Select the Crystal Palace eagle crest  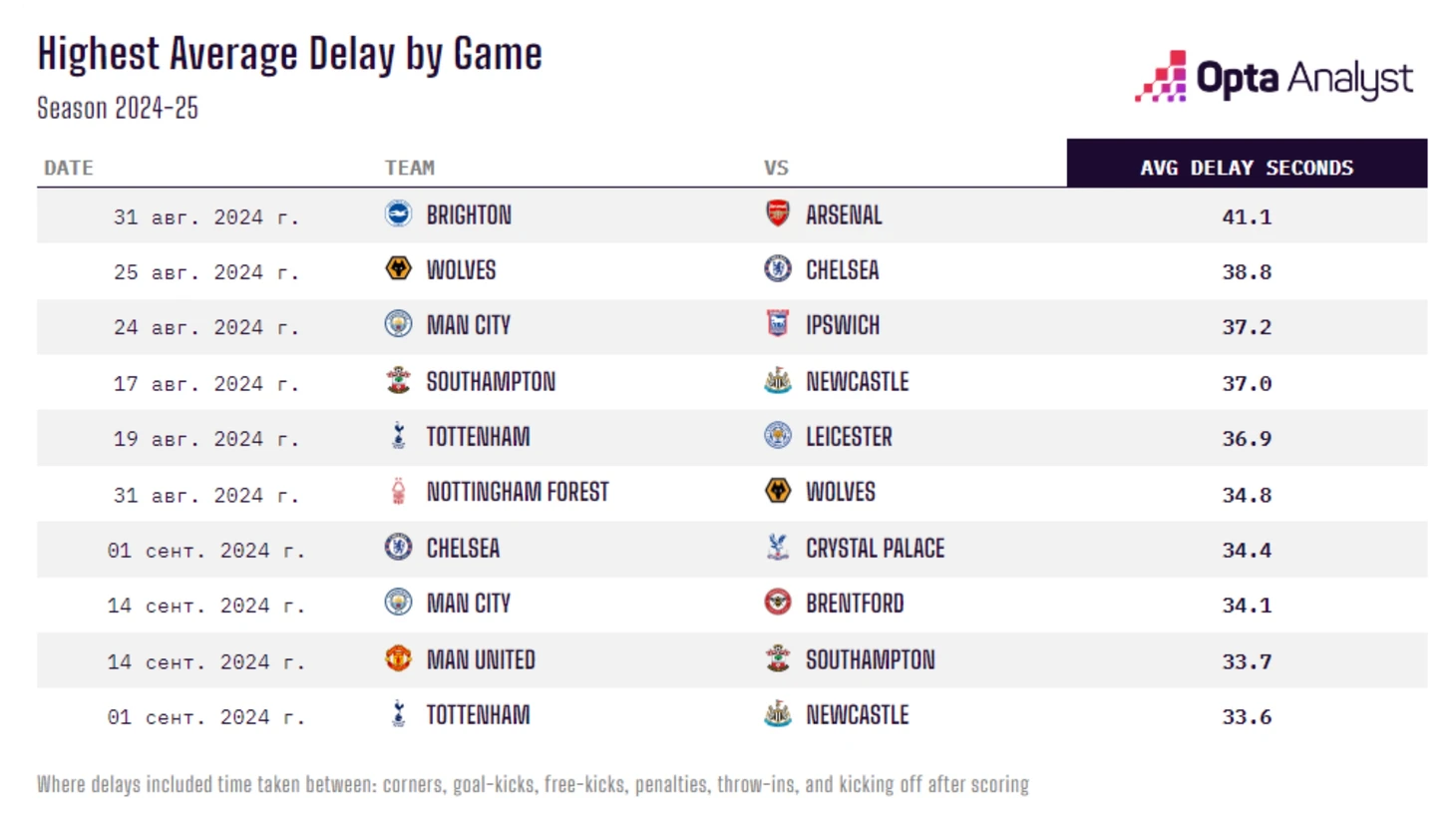click(777, 548)
